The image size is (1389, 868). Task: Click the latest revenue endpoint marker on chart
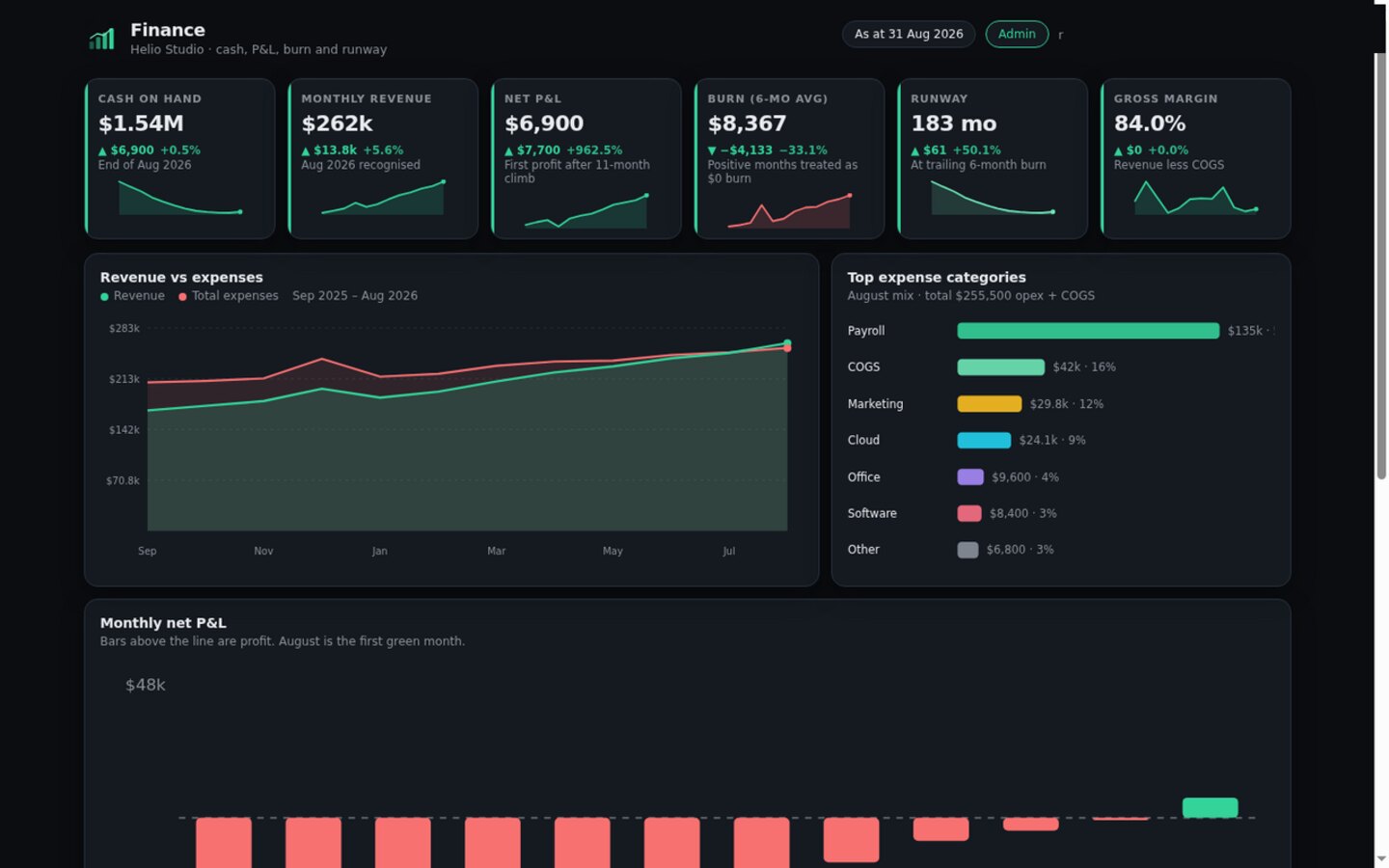coord(787,343)
